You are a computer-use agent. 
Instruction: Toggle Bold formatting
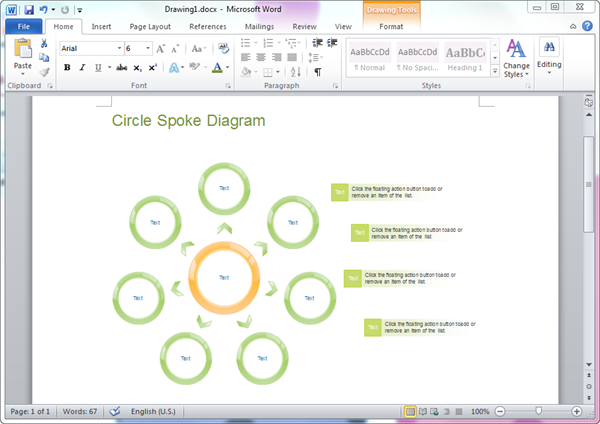tap(67, 68)
